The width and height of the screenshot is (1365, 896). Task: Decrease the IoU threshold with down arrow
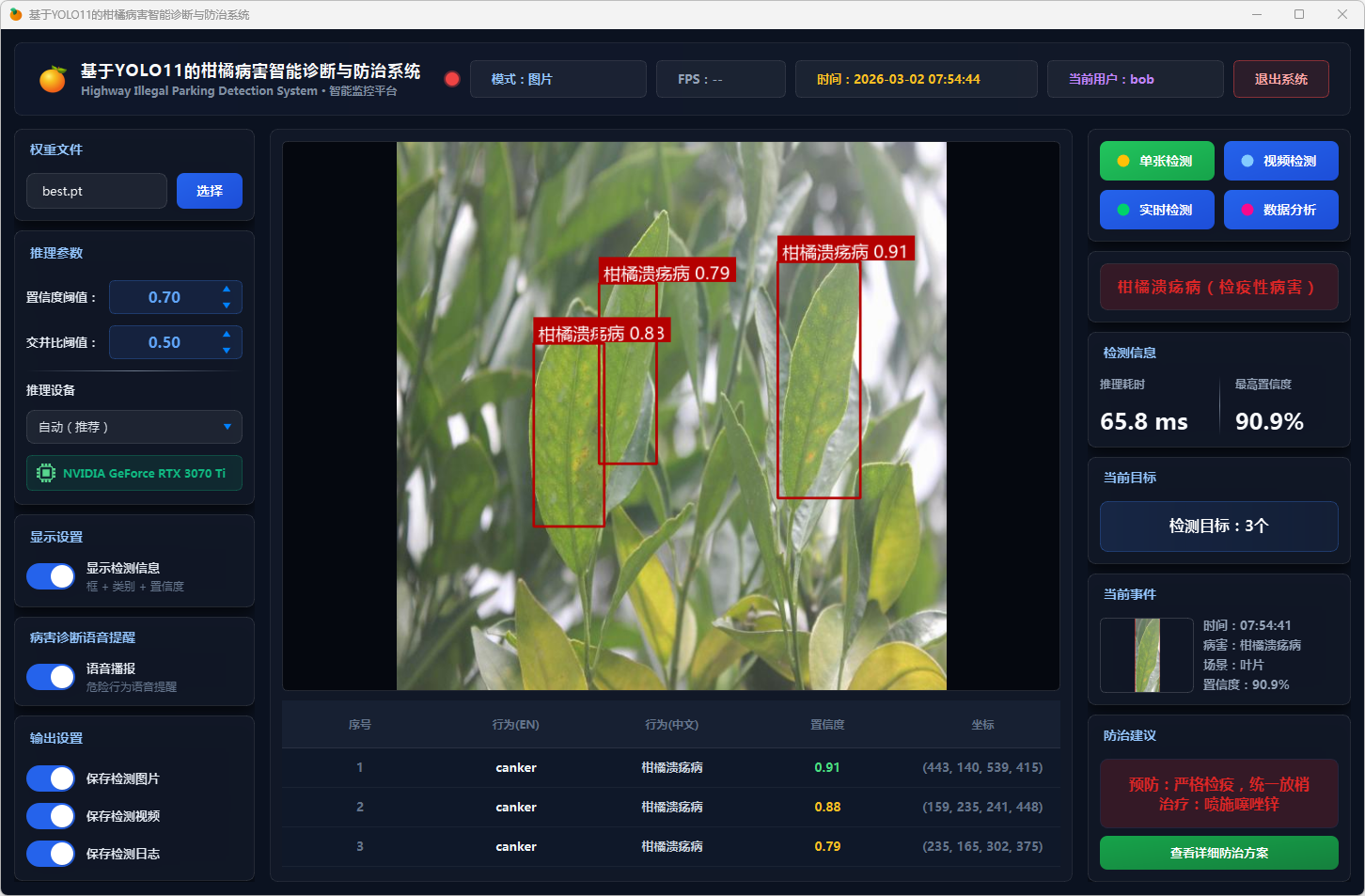click(227, 351)
